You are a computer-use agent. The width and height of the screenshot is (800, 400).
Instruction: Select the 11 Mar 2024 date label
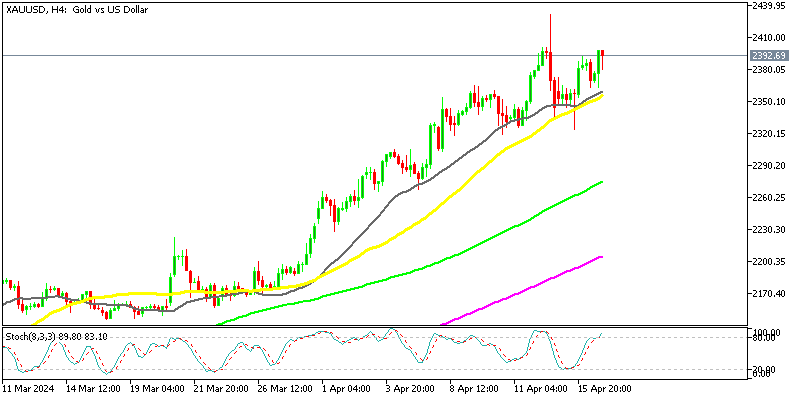(x=31, y=389)
